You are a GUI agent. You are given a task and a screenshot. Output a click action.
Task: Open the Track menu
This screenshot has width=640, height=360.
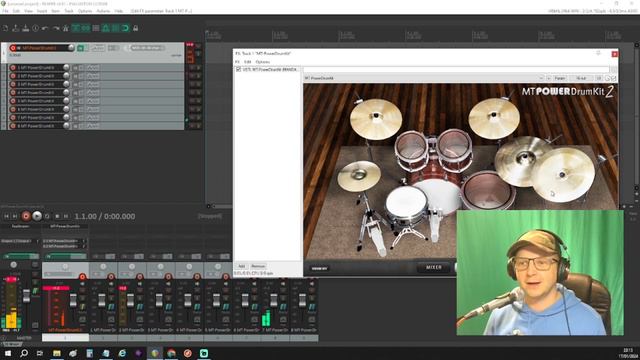click(69, 11)
